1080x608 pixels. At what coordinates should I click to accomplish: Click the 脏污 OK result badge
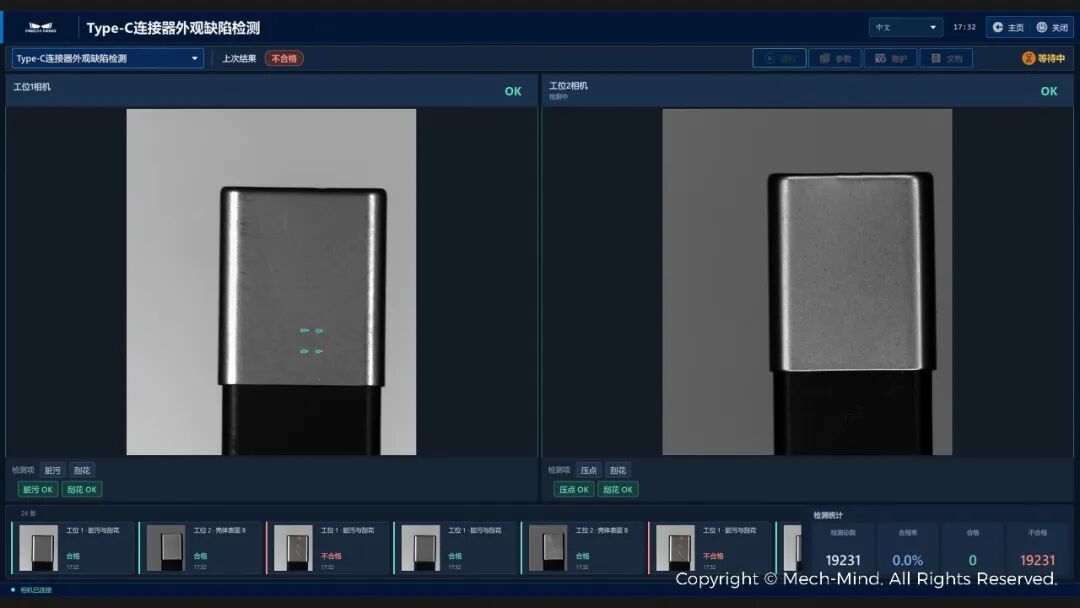(37, 490)
